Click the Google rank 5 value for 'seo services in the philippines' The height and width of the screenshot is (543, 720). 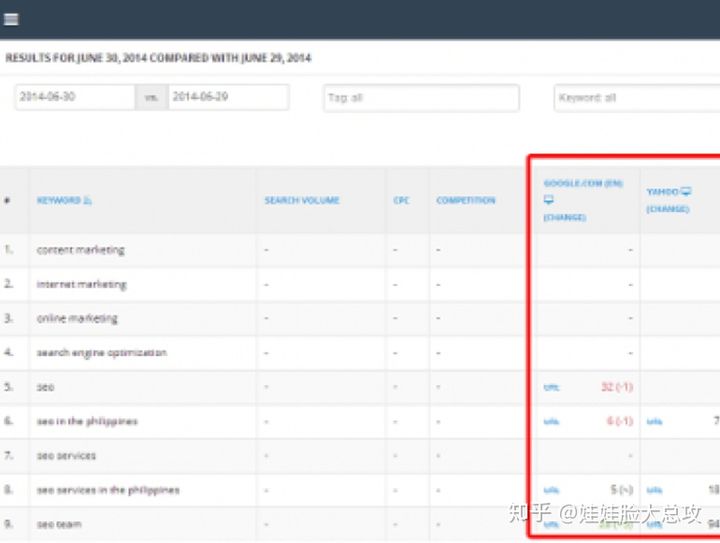click(x=622, y=490)
